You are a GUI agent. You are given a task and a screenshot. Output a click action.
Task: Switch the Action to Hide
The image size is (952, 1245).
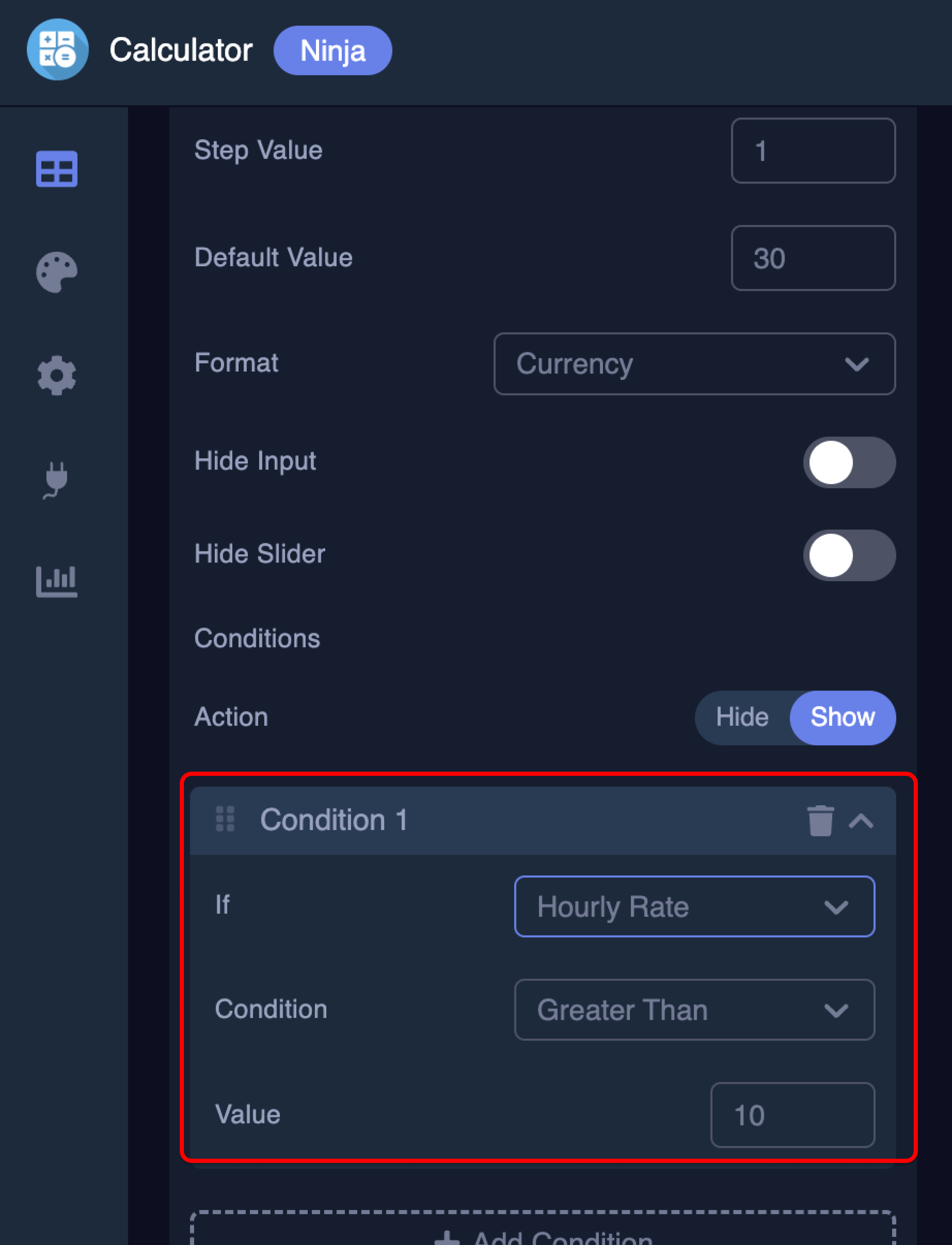(x=742, y=717)
